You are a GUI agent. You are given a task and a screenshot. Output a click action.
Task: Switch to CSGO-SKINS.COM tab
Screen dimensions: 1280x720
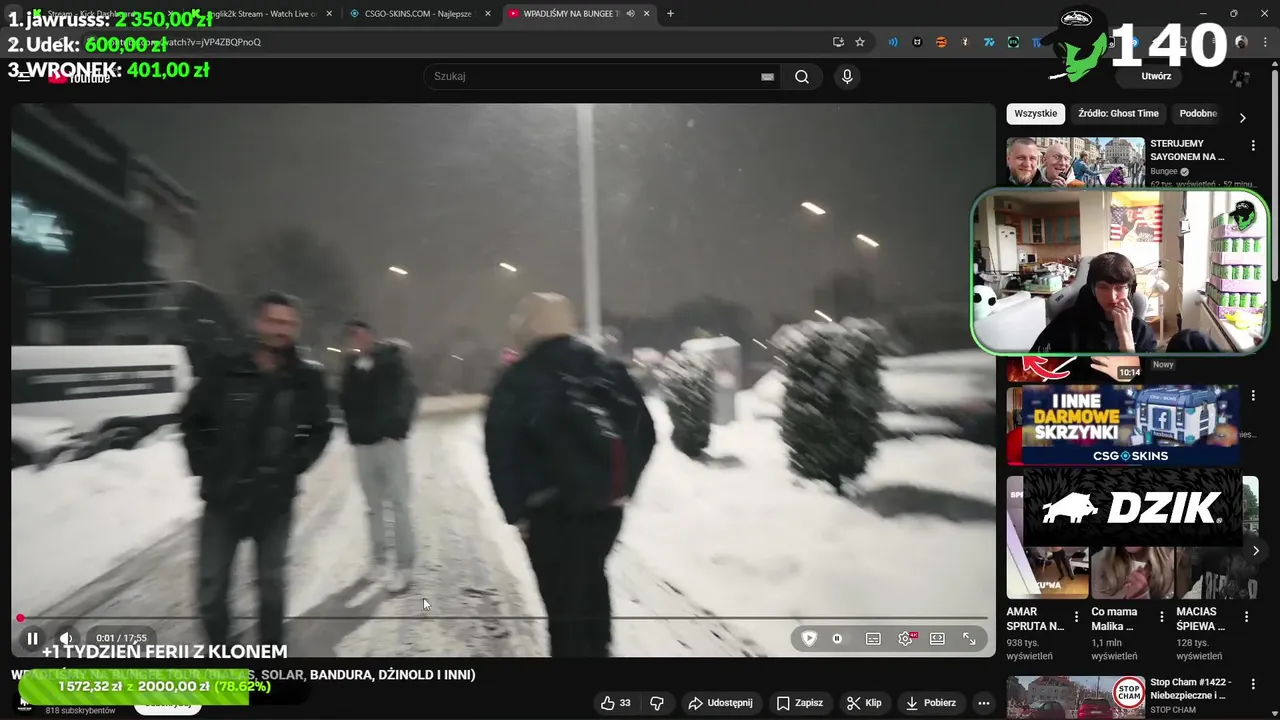click(x=418, y=13)
